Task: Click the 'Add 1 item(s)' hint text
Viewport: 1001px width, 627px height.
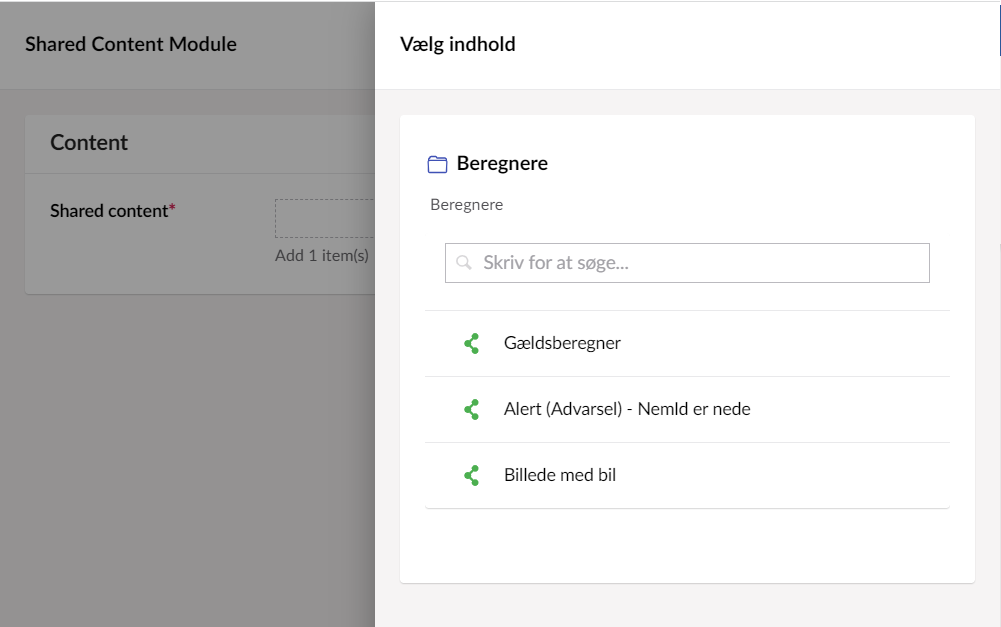Action: (x=322, y=255)
